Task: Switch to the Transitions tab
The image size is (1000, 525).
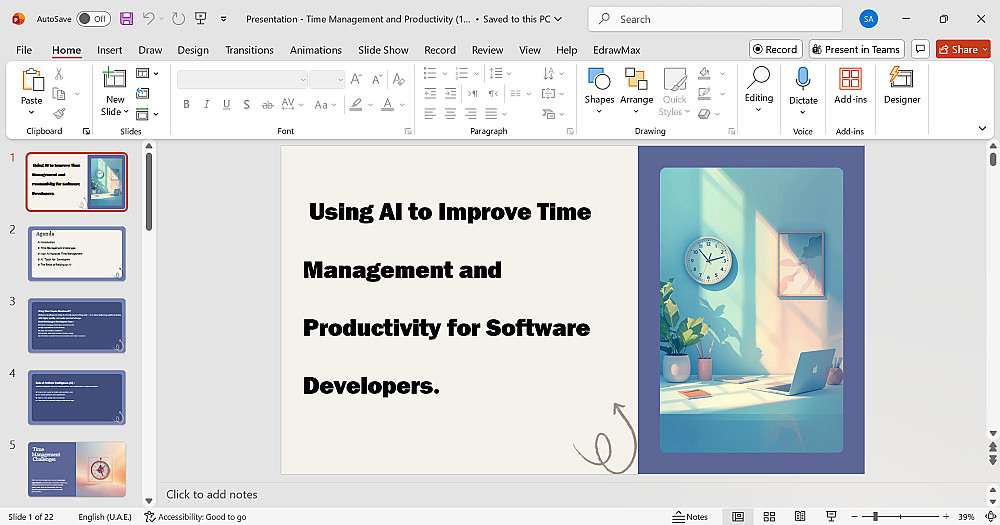Action: [x=249, y=50]
